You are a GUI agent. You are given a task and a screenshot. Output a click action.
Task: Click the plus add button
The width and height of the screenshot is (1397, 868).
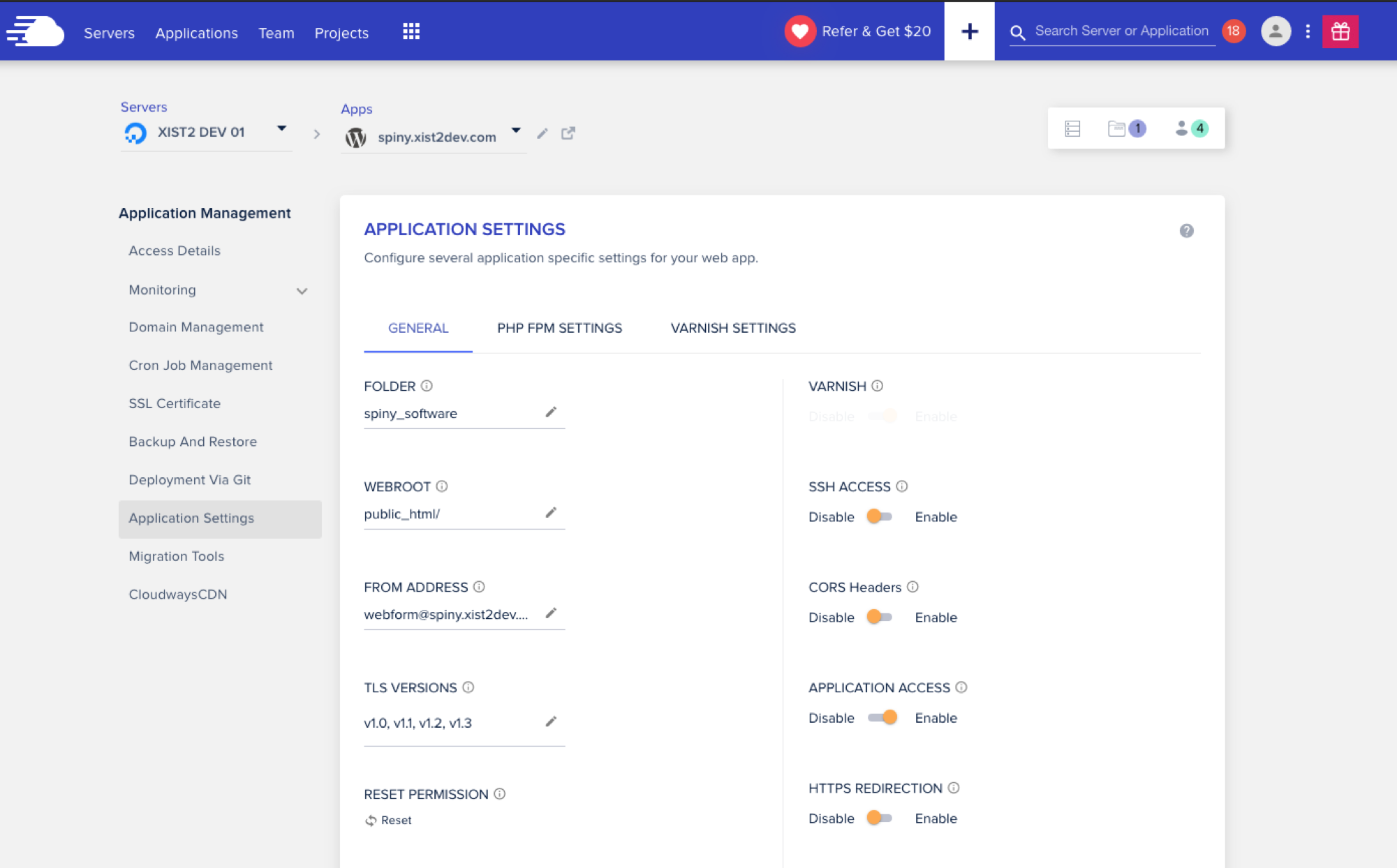[x=969, y=31]
